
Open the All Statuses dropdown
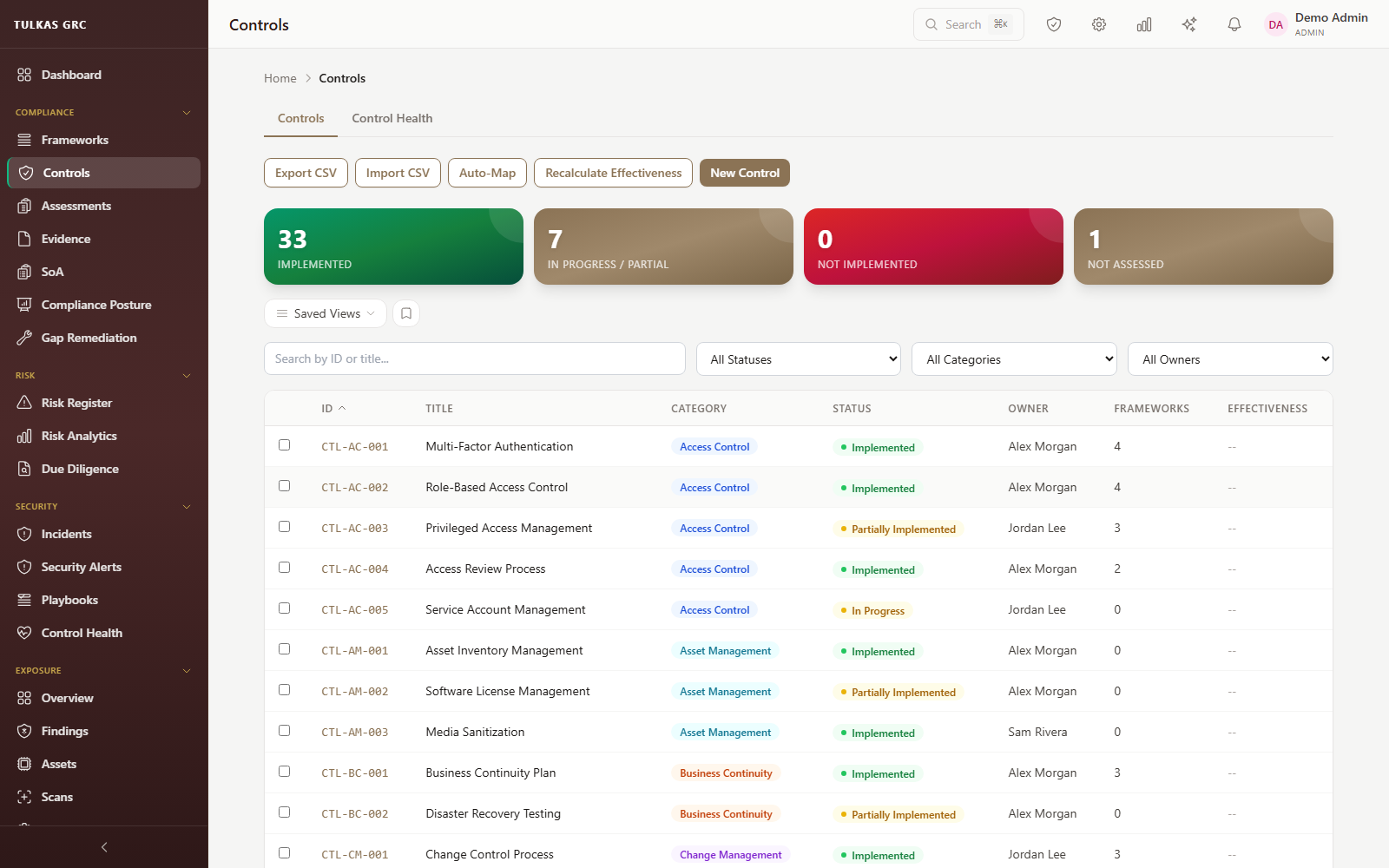coord(799,359)
